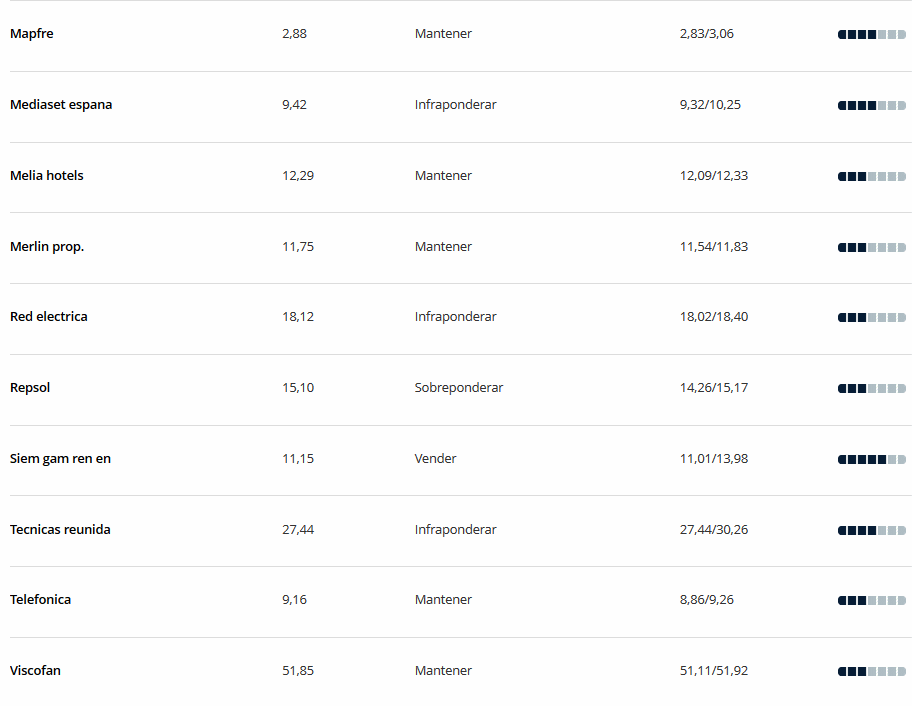Click the Infraponderar label for Red electrica
Image resolution: width=912 pixels, height=706 pixels.
click(455, 317)
